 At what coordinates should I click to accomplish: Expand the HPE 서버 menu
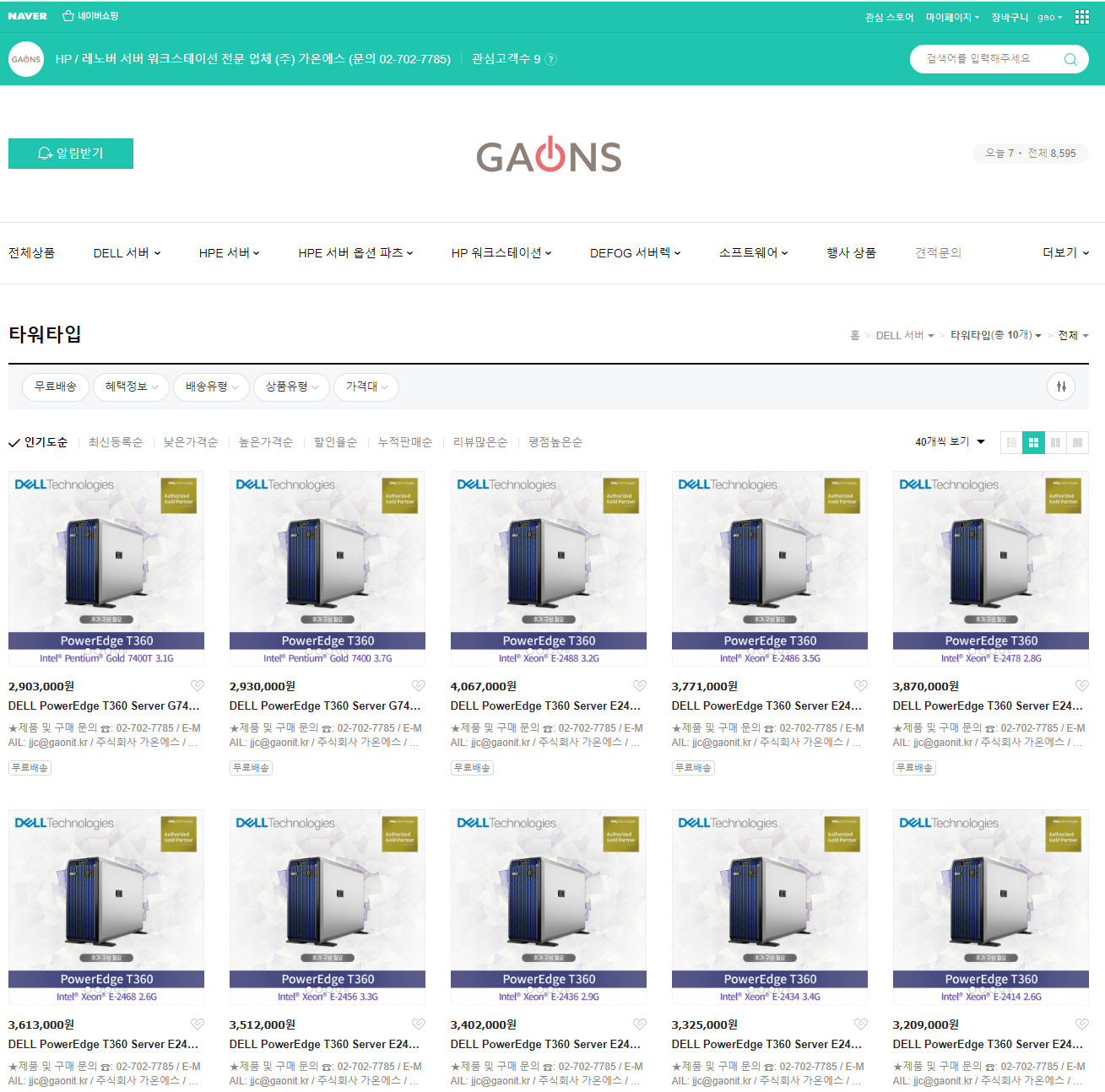(229, 253)
